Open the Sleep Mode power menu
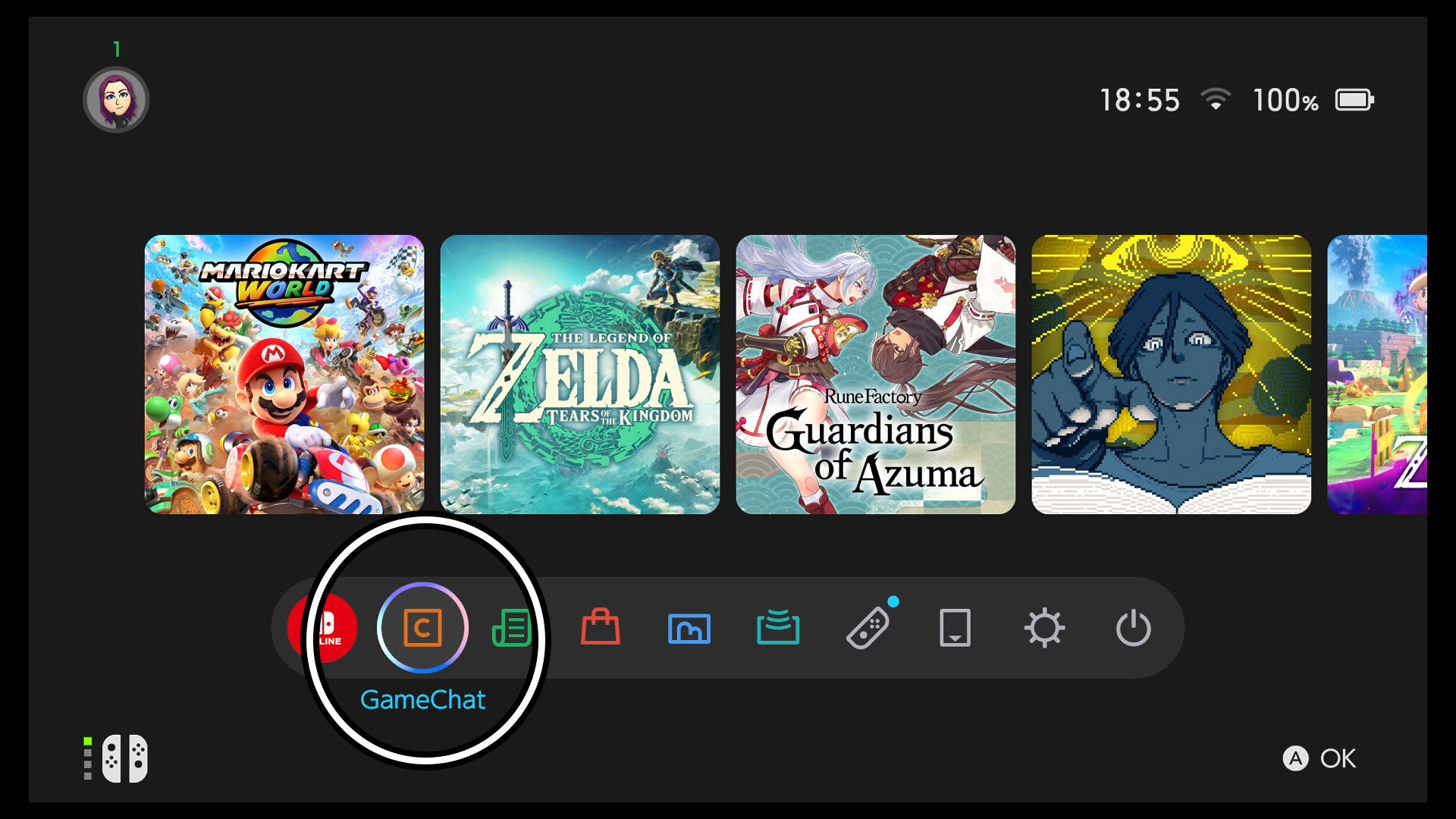 coord(1133,627)
